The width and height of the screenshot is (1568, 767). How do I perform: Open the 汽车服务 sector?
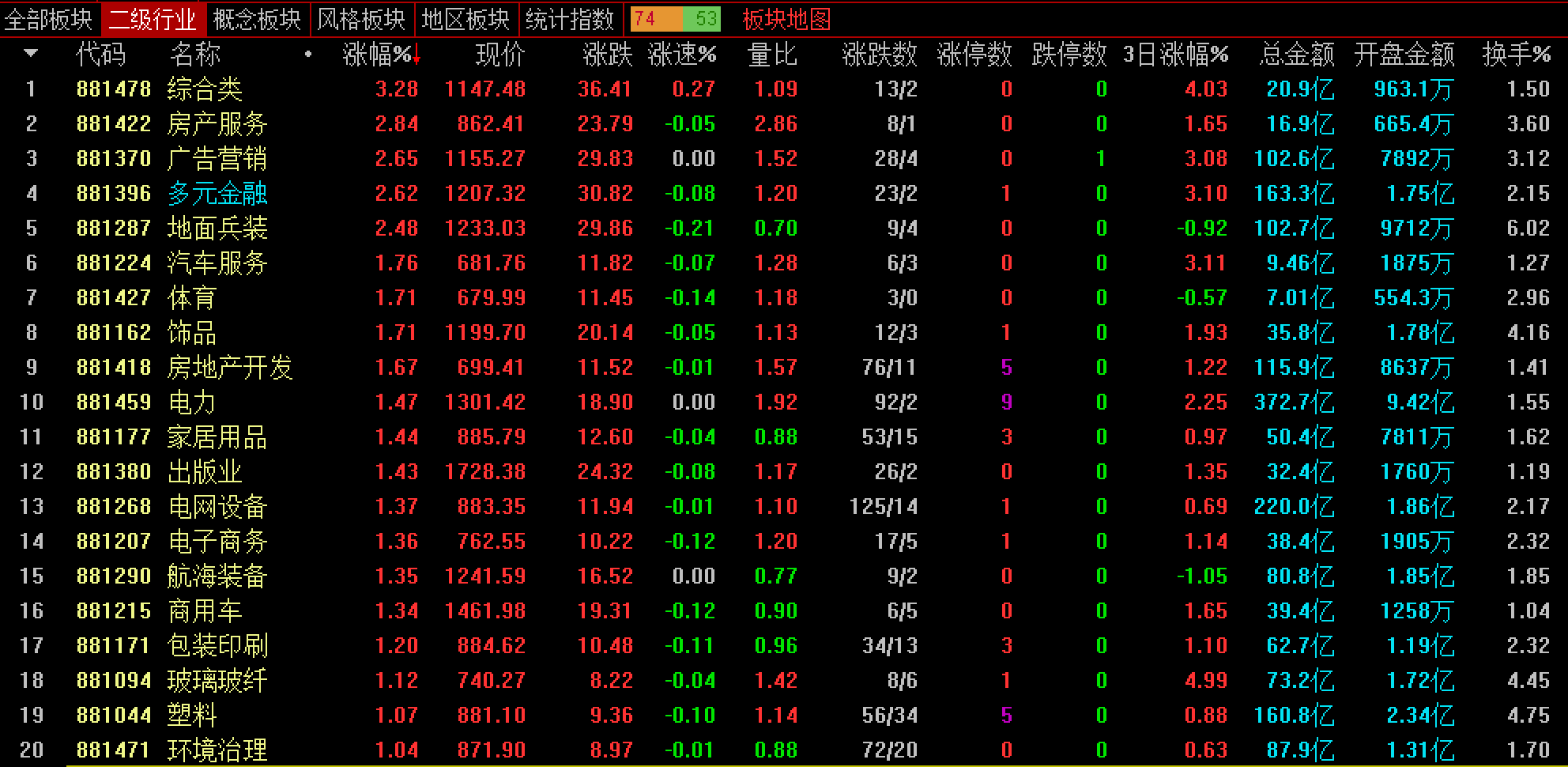pos(217,263)
